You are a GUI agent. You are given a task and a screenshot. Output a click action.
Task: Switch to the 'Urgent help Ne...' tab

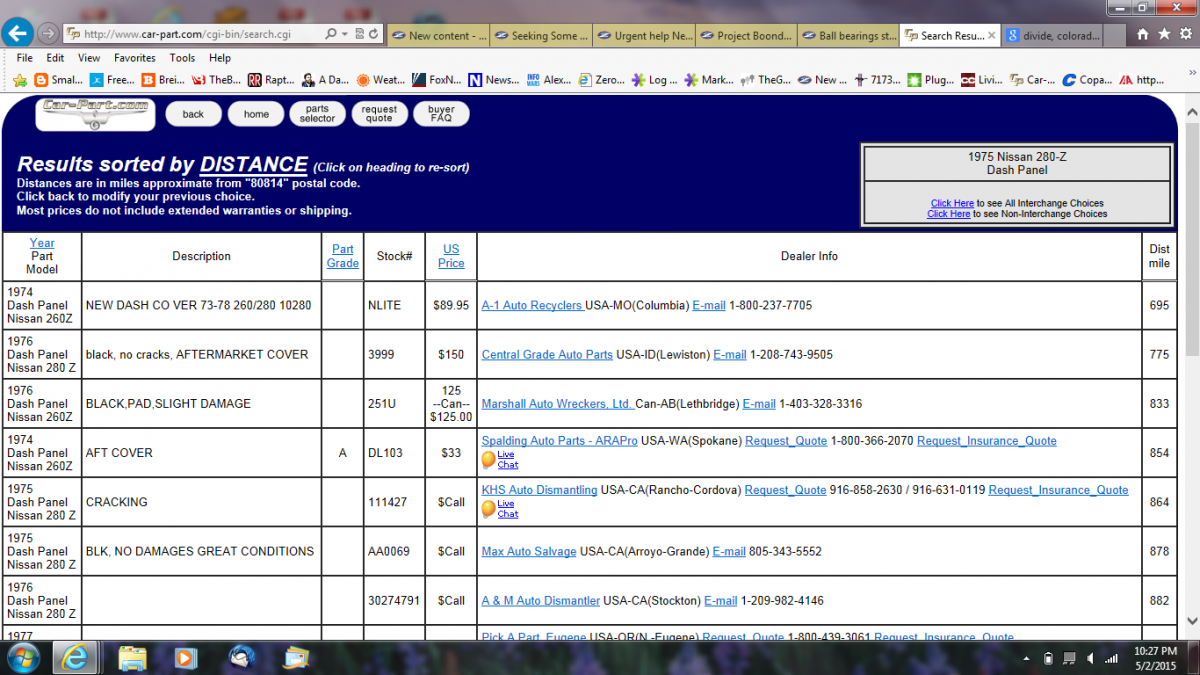644,35
